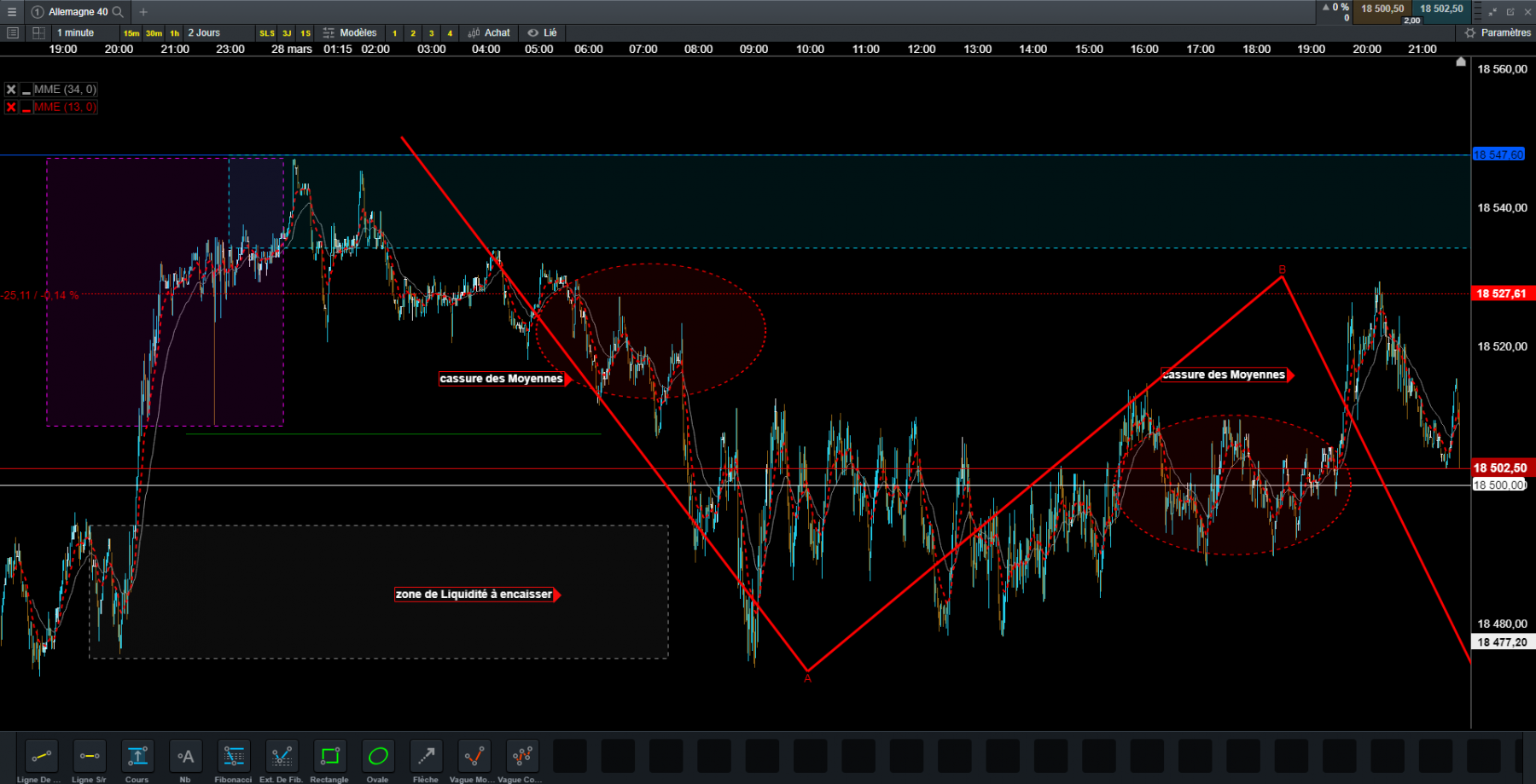The height and width of the screenshot is (784, 1536).
Task: Click the sell price 18 500,50
Action: point(1382,9)
